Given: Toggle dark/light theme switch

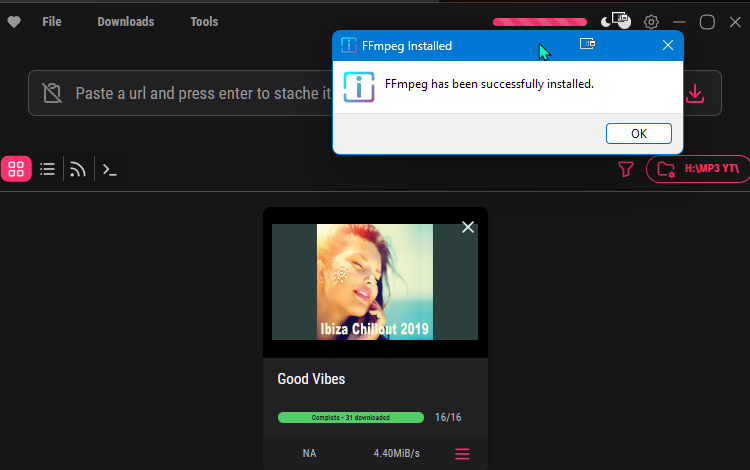Looking at the screenshot, I should 616,21.
